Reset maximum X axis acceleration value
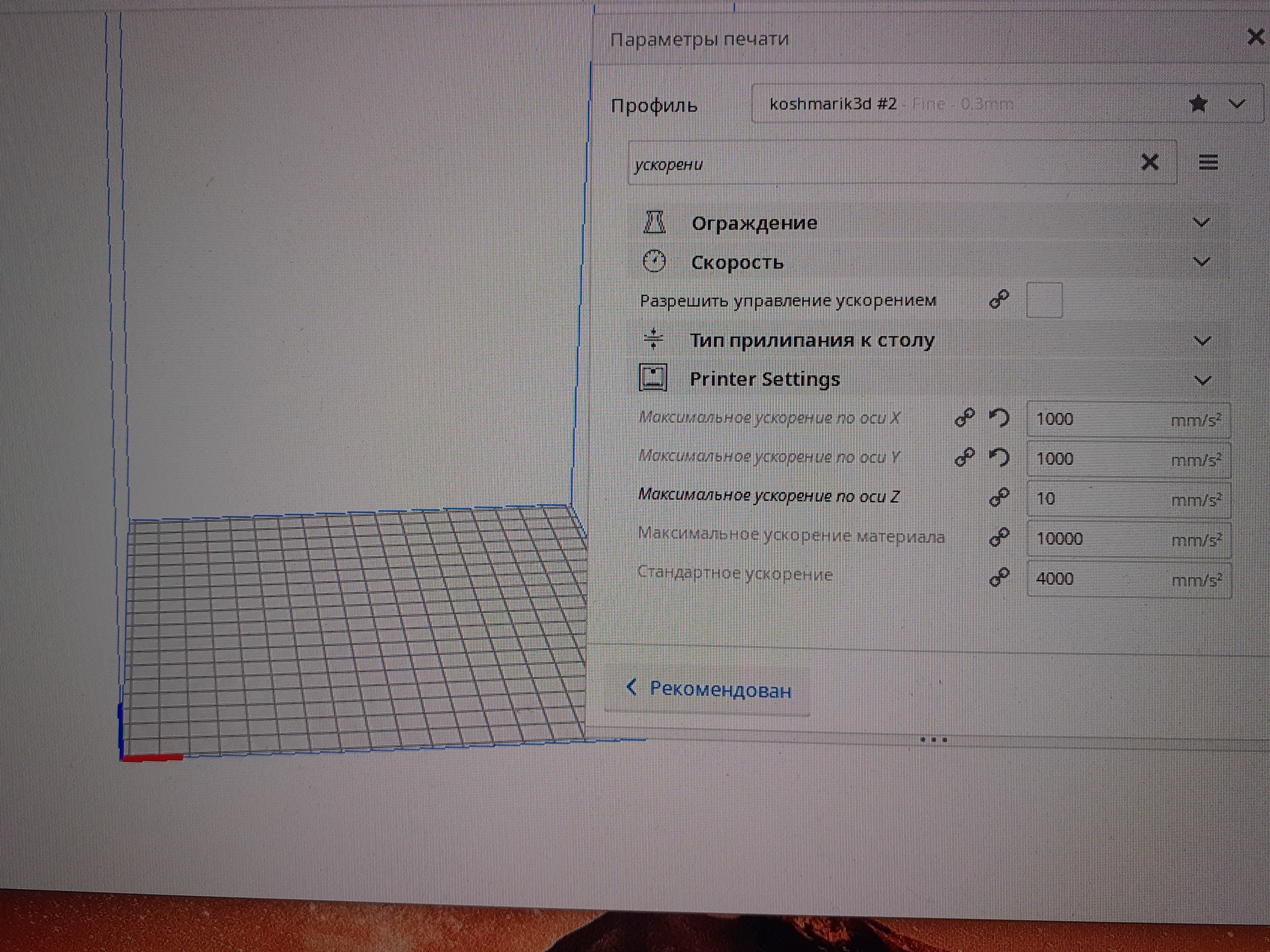 point(999,418)
